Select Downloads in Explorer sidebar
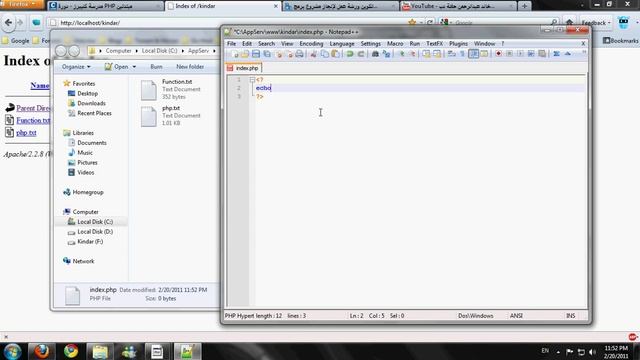 (91, 103)
